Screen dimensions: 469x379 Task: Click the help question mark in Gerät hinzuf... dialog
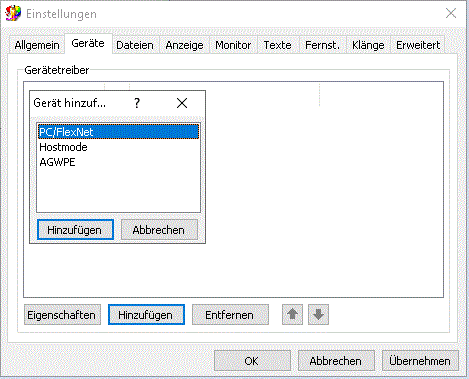137,103
